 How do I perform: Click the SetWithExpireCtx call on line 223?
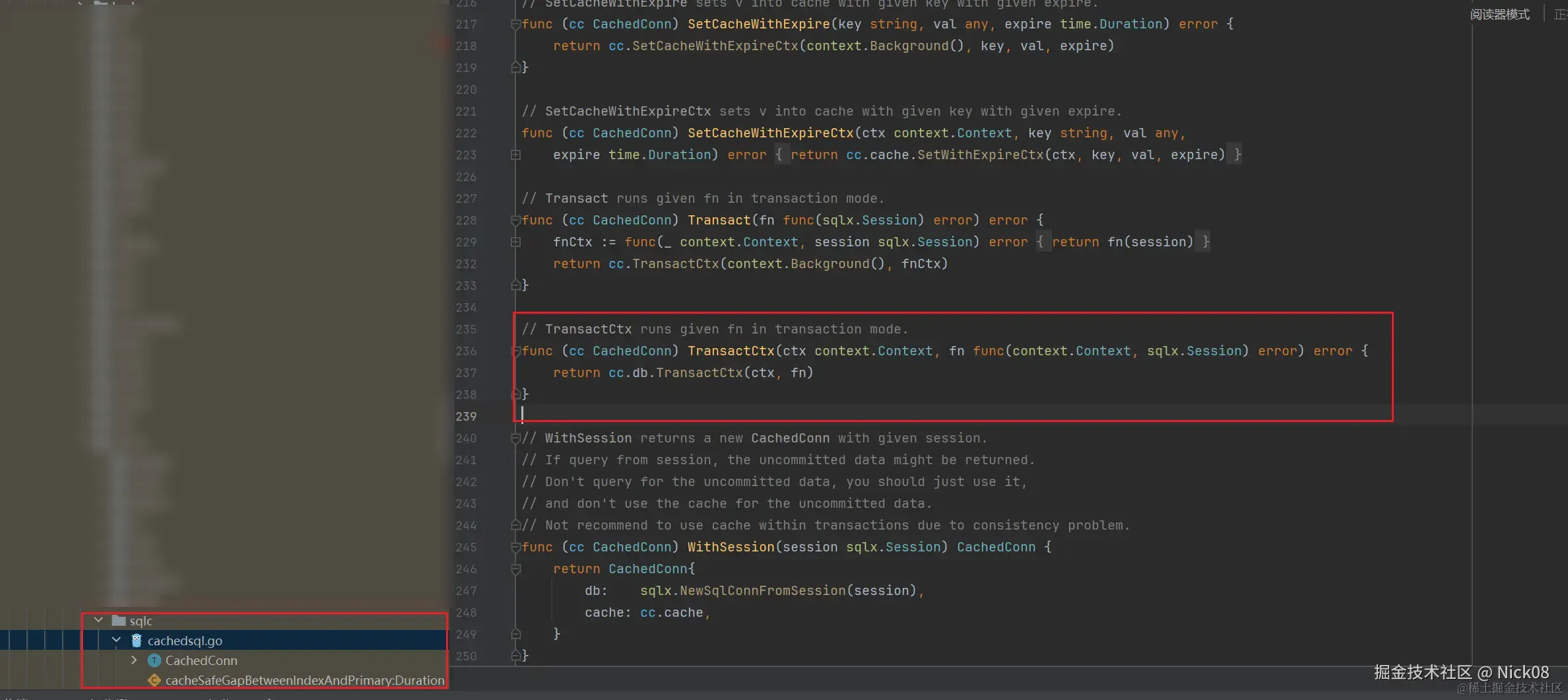click(x=981, y=155)
